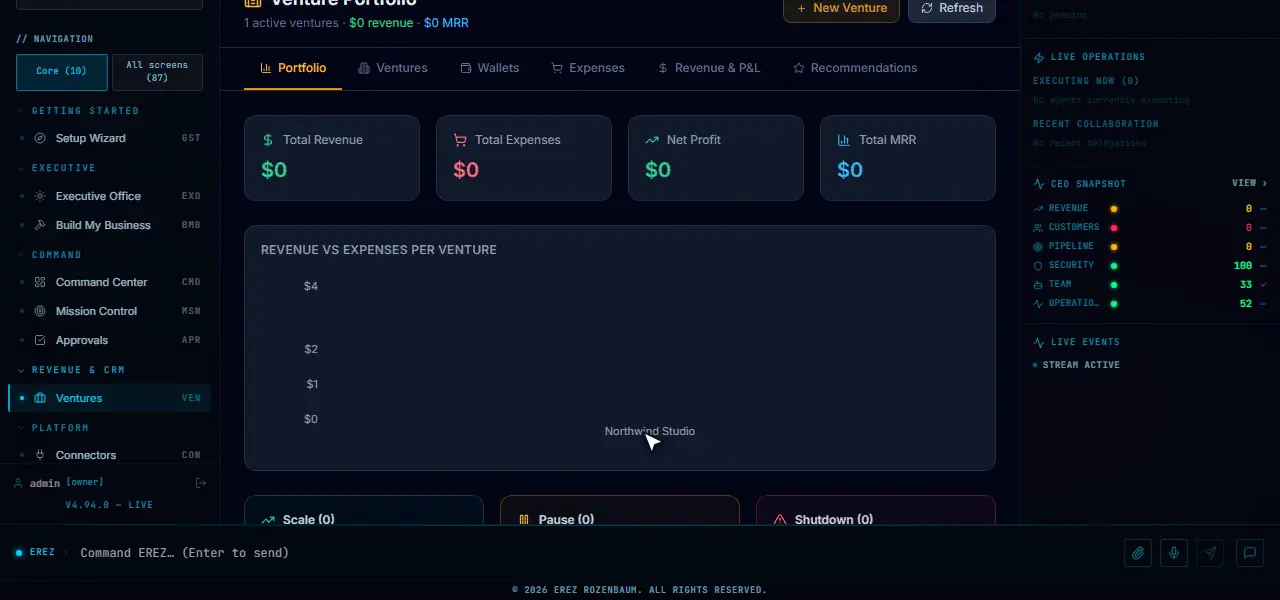Click the paperclip attach icon
Screen dimensions: 1280x600
pos(1138,553)
